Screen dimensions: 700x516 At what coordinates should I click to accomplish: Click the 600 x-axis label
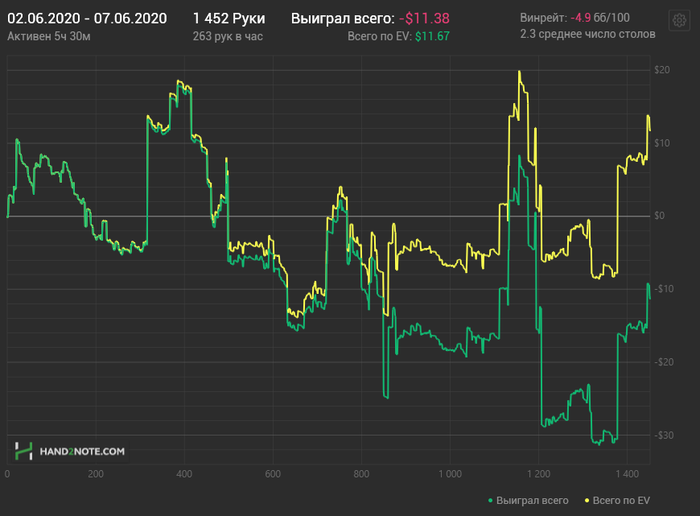tap(273, 474)
